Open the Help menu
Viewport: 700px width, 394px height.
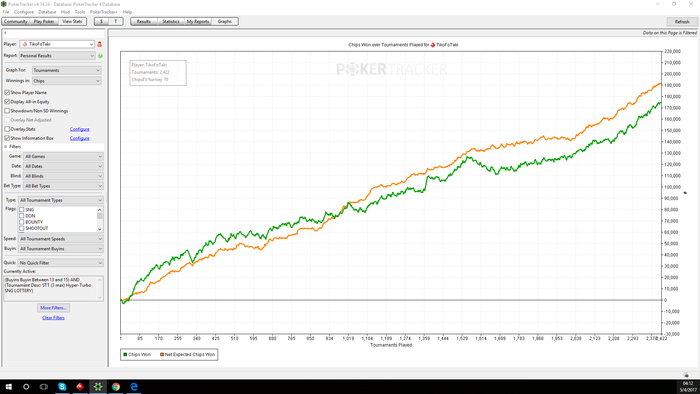point(127,12)
